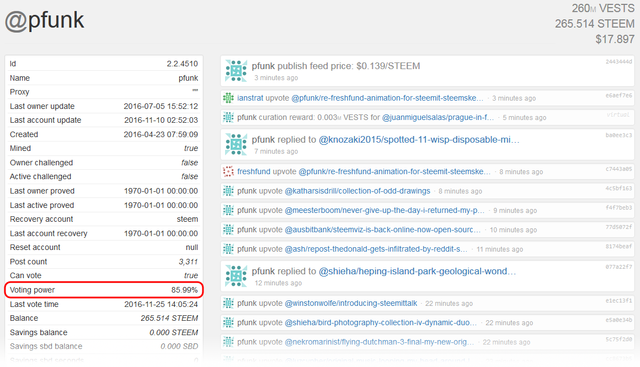Image resolution: width=640 pixels, height=367 pixels.
Task: Click 260M VESTS header total
Action: (x=603, y=8)
